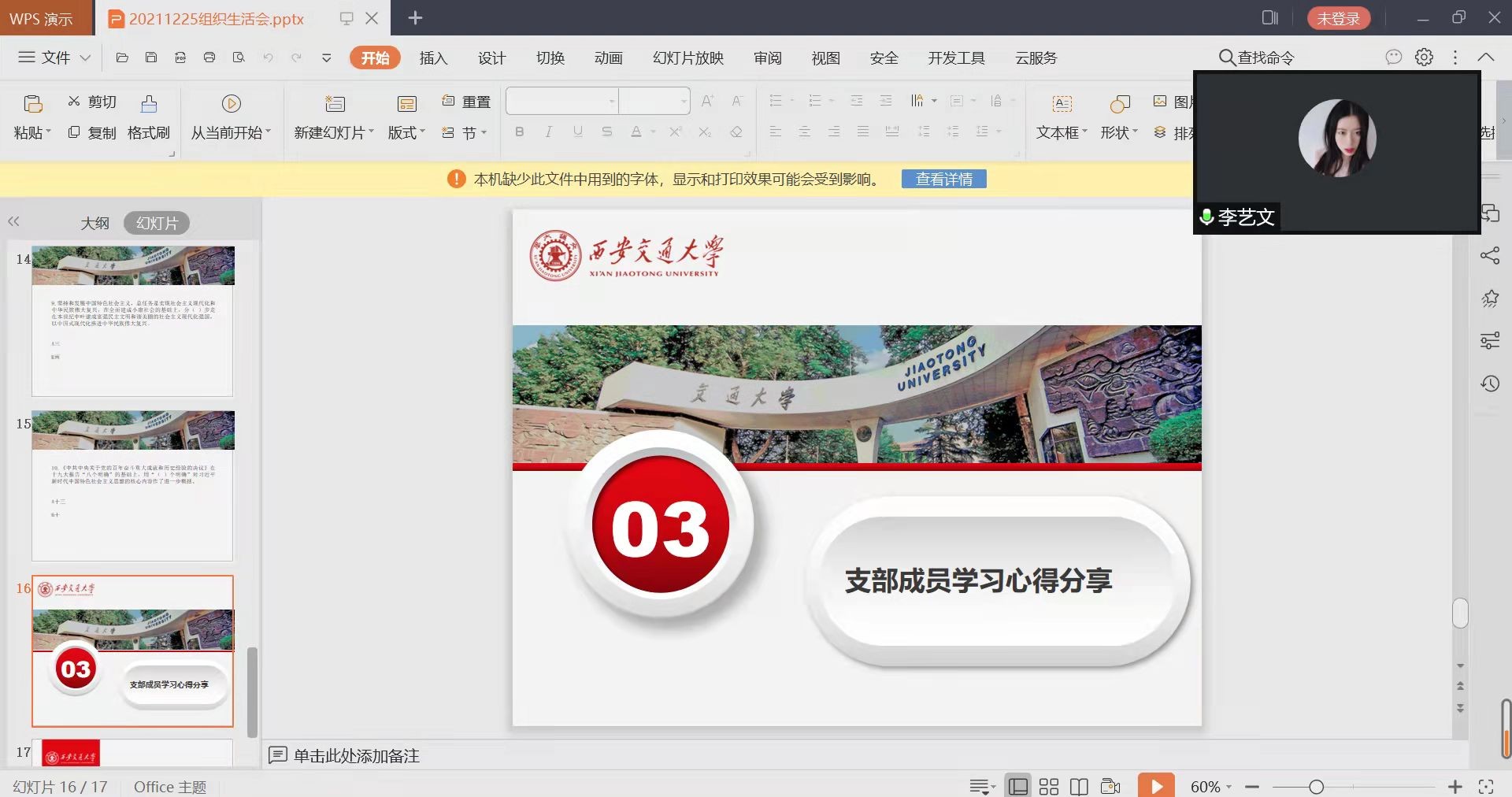Insert a Text Box (文本框)
1512x797 pixels.
point(1062,103)
